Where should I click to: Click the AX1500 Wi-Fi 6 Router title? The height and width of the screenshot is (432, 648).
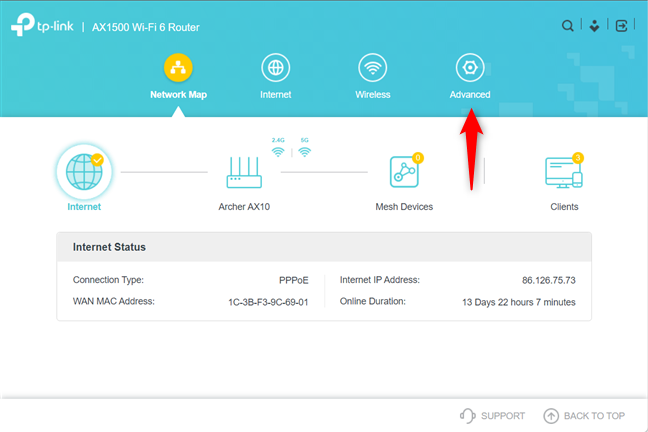pyautogui.click(x=146, y=27)
